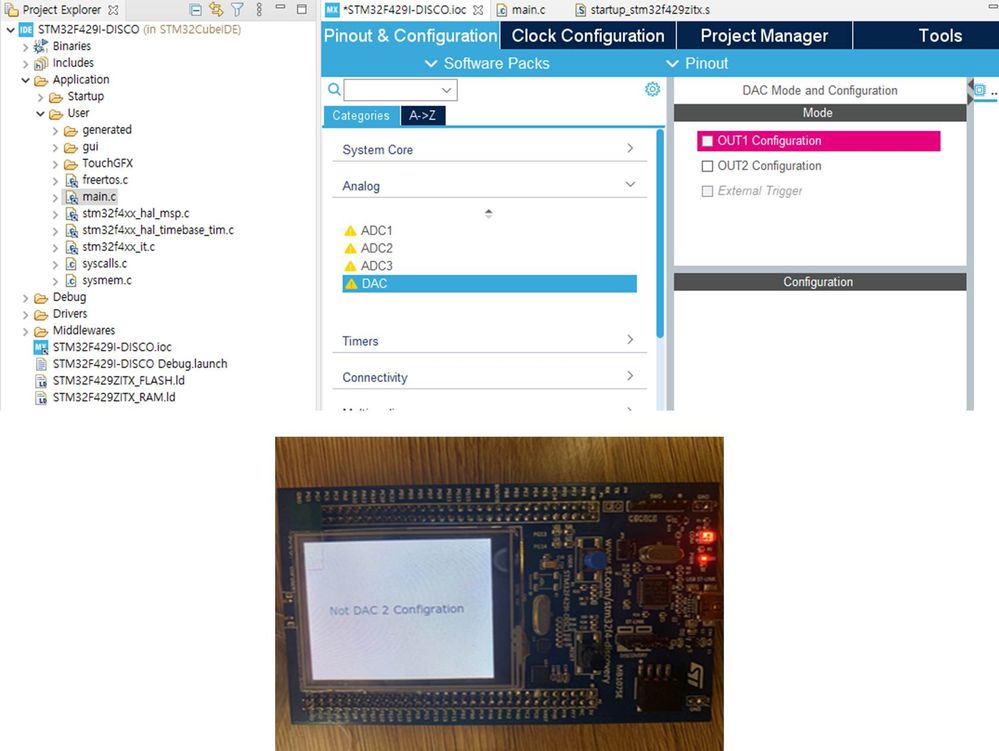
Task: Click the chip view icon right of DAC panel
Action: (x=980, y=90)
